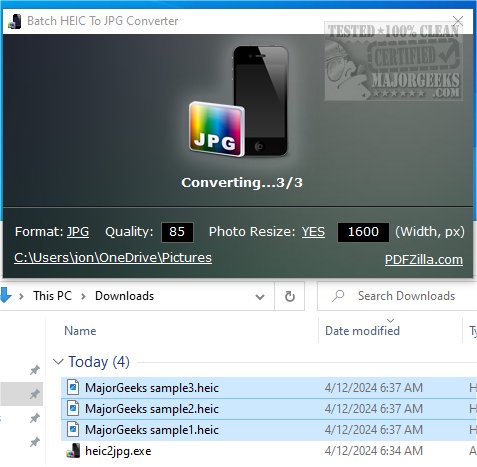This screenshot has height=467, width=477.
Task: Sort files by Date modified column
Action: click(x=362, y=331)
